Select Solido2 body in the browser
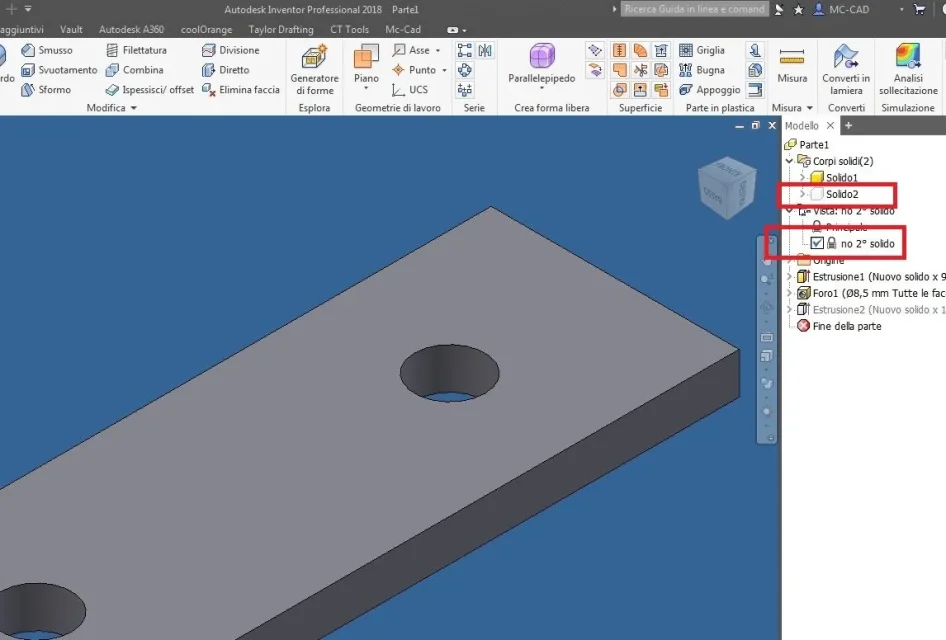Image resolution: width=946 pixels, height=640 pixels. pos(842,194)
